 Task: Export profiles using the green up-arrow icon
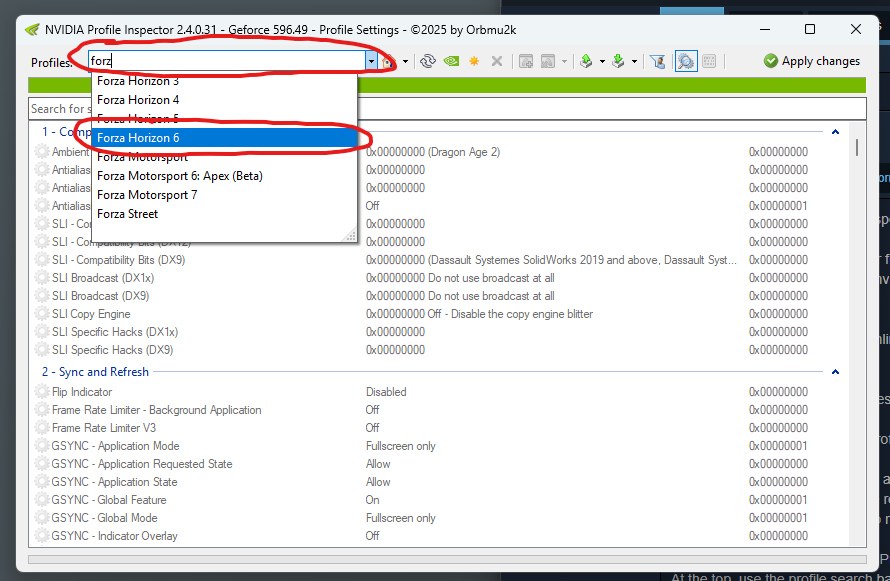(x=586, y=61)
